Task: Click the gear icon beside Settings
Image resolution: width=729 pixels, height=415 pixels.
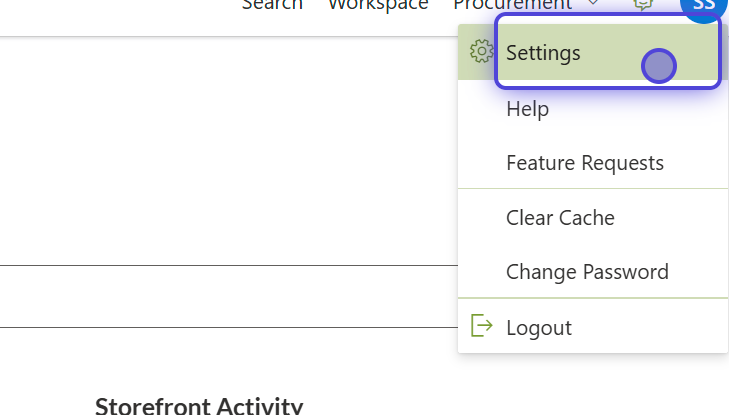Action: click(481, 51)
